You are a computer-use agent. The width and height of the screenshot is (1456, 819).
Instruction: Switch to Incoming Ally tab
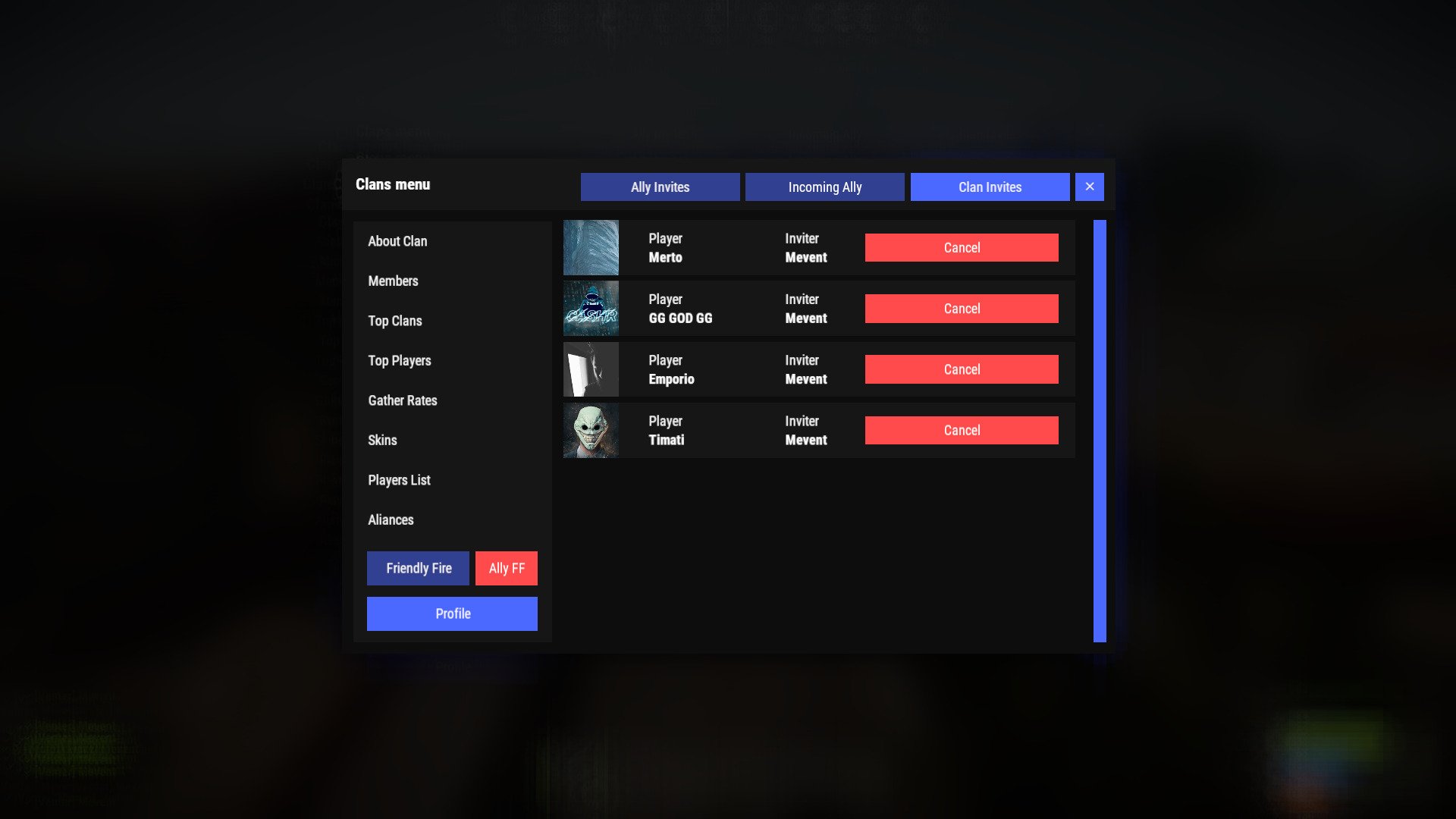824,187
